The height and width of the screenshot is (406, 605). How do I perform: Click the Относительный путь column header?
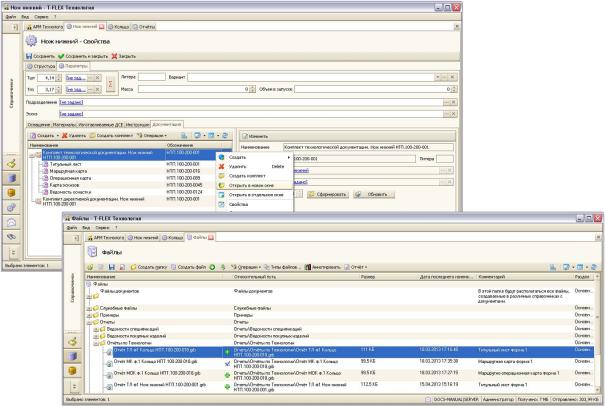296,277
